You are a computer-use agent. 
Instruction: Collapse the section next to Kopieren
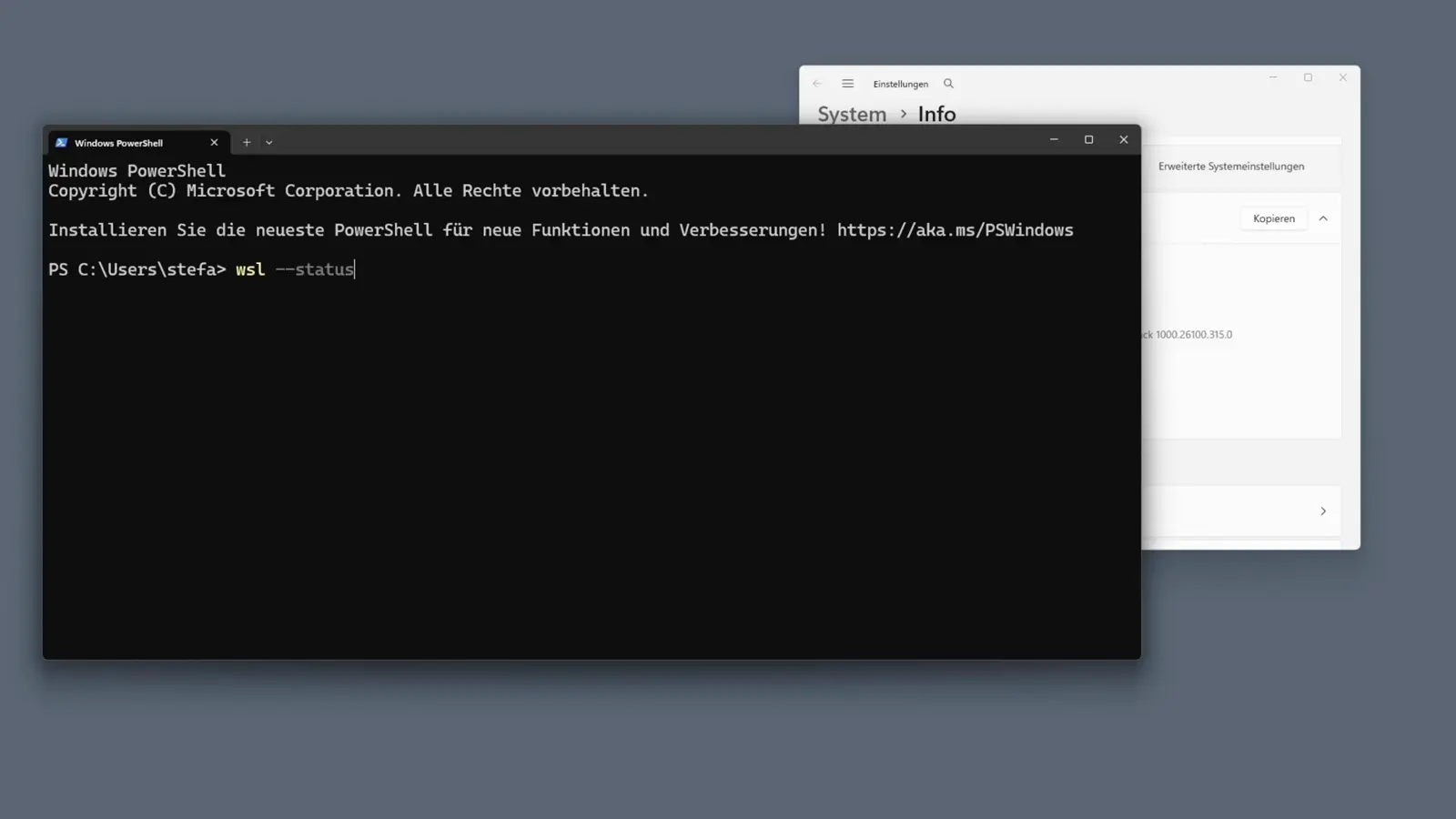tap(1323, 218)
